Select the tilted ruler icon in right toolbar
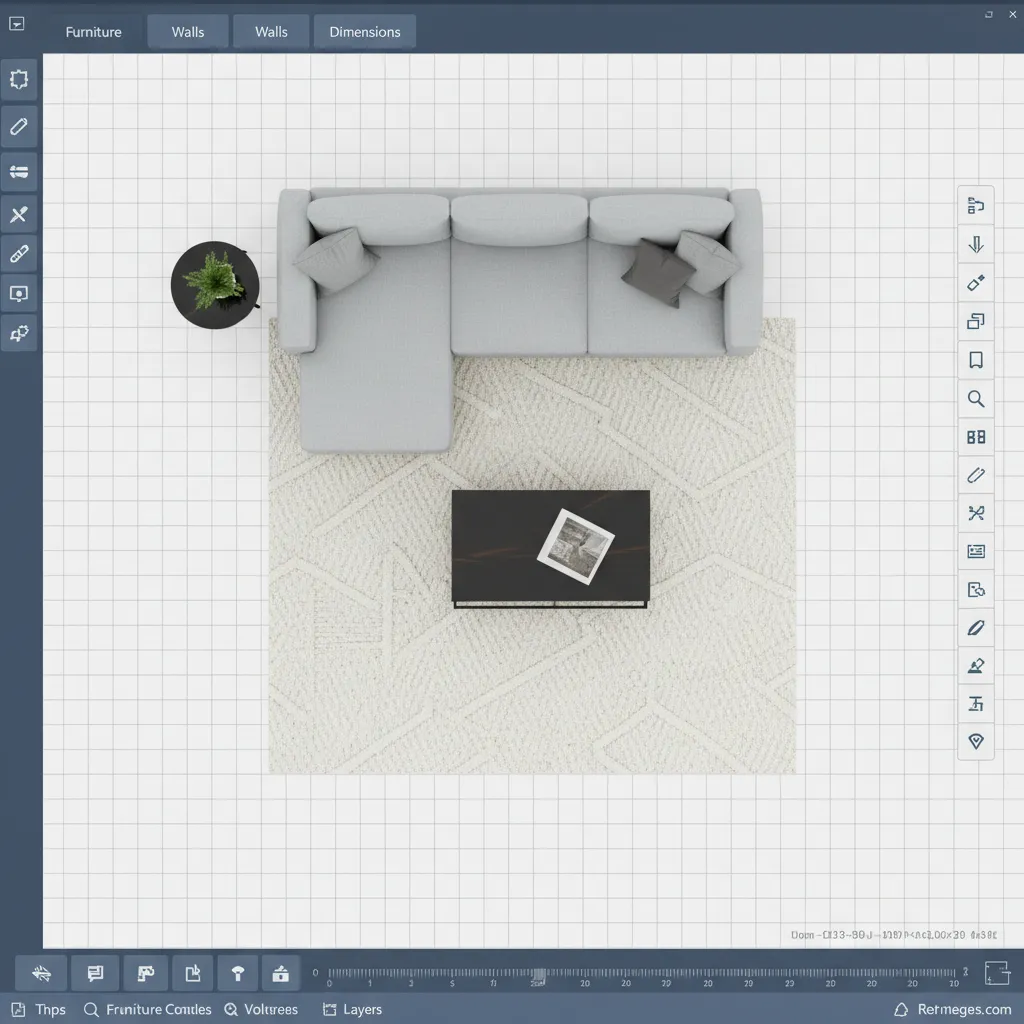This screenshot has height=1024, width=1024. [x=976, y=475]
